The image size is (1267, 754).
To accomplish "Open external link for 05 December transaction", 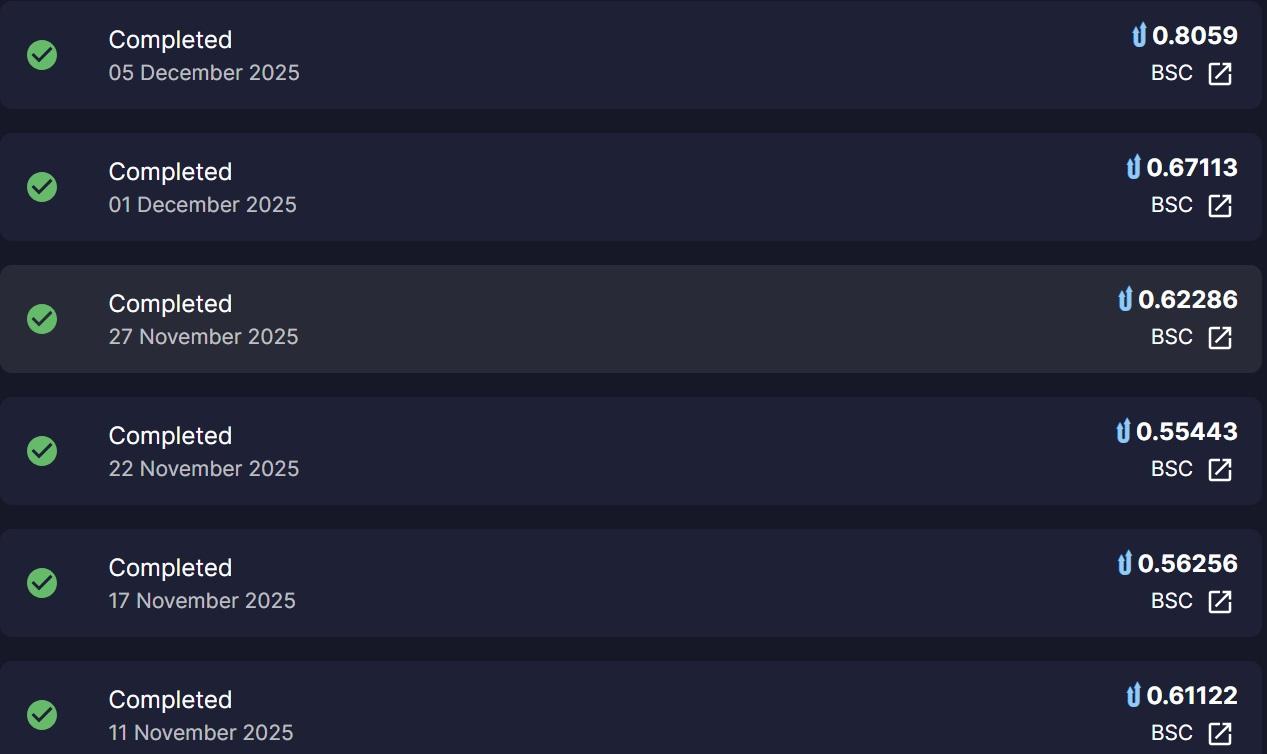I will (1220, 74).
